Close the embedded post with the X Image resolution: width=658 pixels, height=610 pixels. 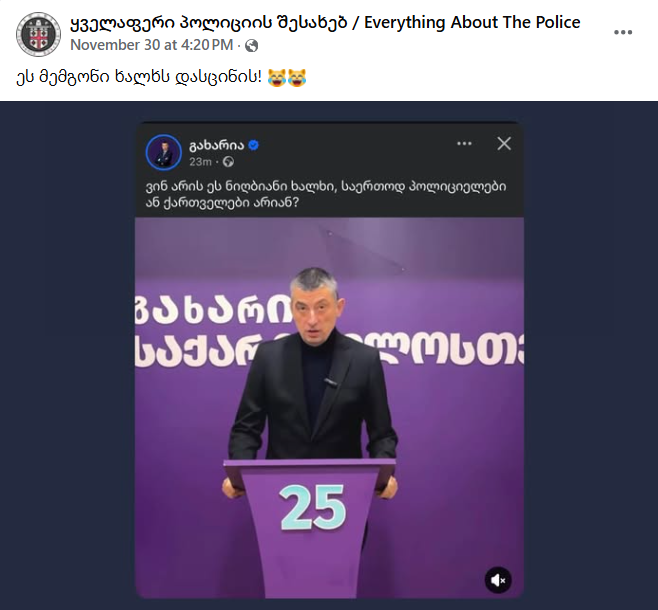(x=504, y=143)
